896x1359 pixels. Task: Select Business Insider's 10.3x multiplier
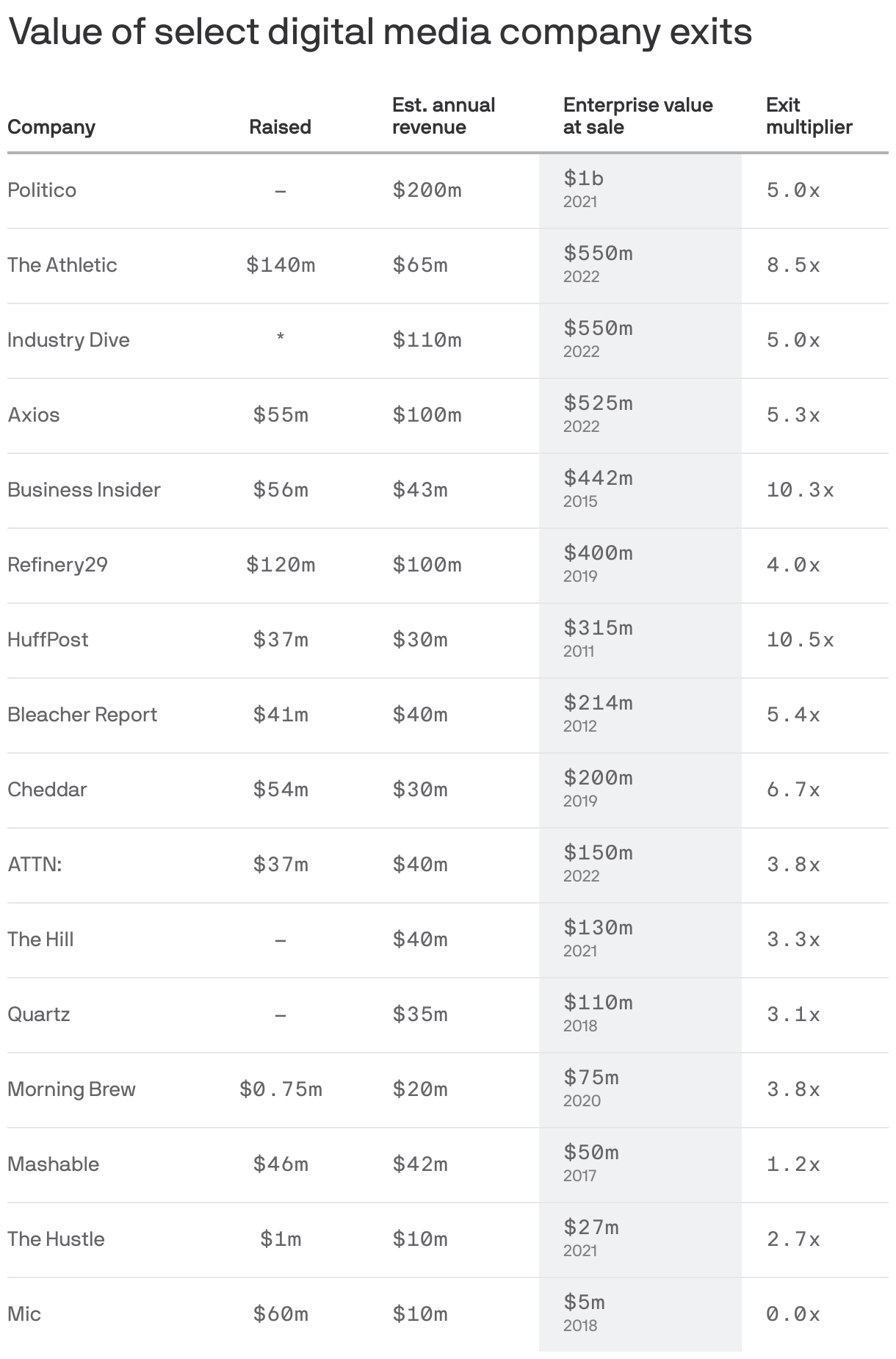(800, 490)
